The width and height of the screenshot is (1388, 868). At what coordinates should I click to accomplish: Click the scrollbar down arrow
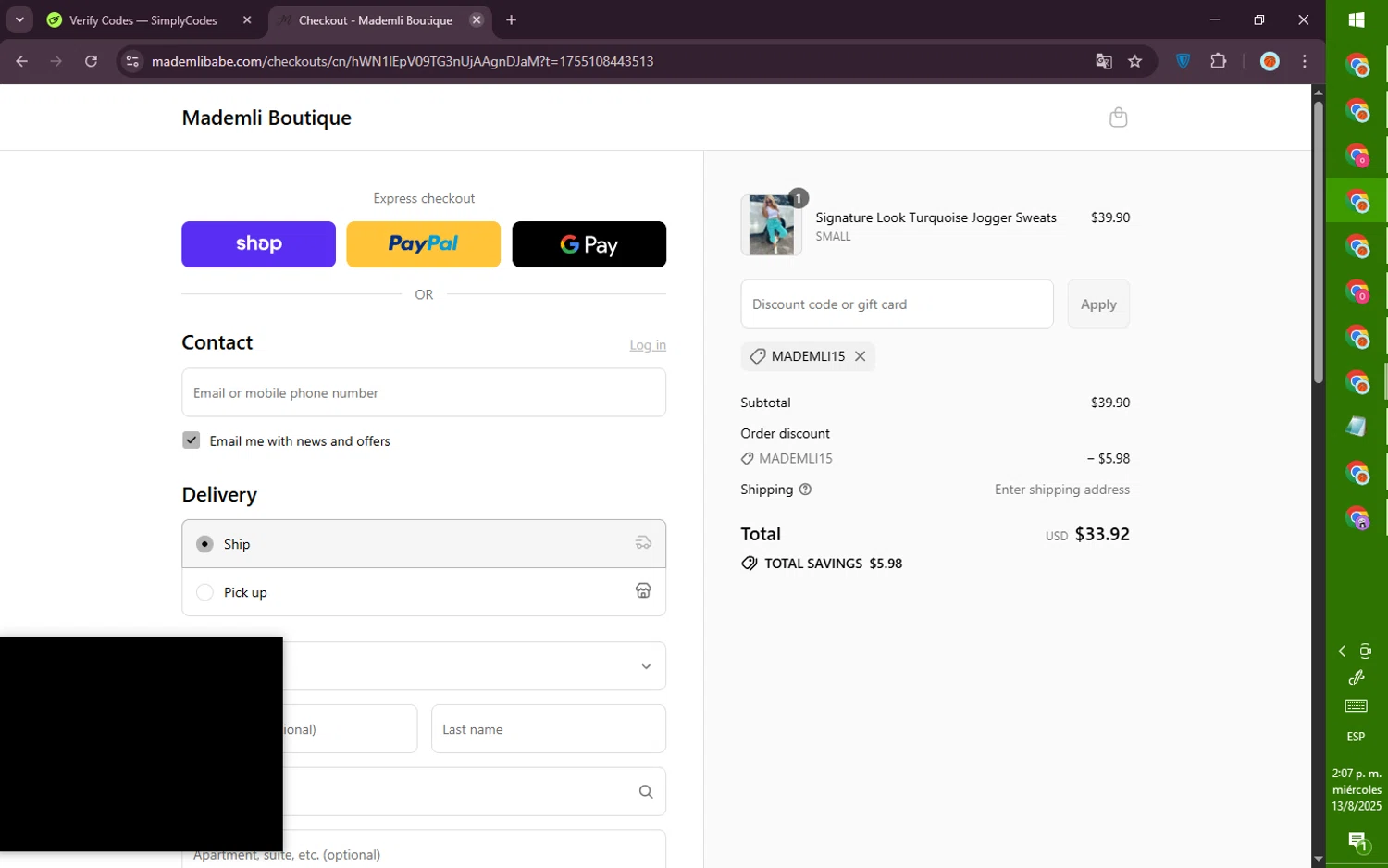1319,860
